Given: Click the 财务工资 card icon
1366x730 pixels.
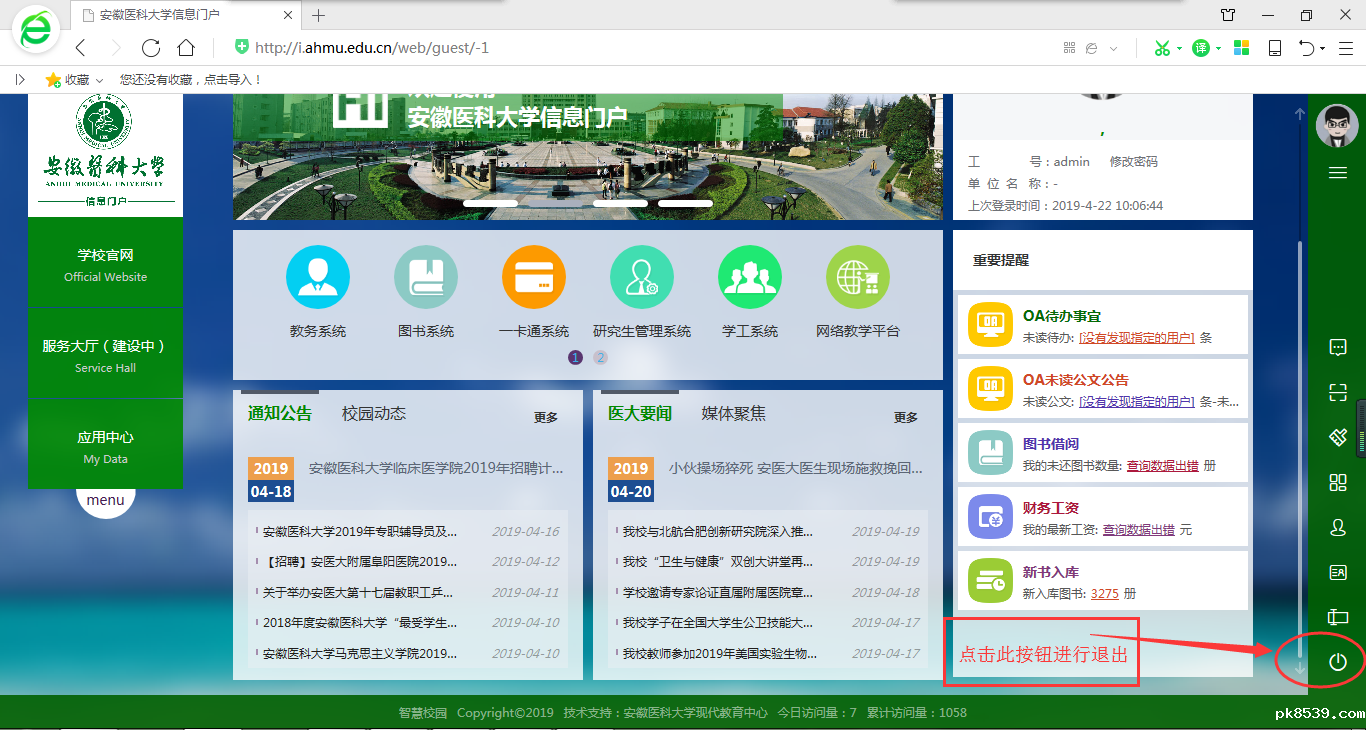Looking at the screenshot, I should pos(990,516).
